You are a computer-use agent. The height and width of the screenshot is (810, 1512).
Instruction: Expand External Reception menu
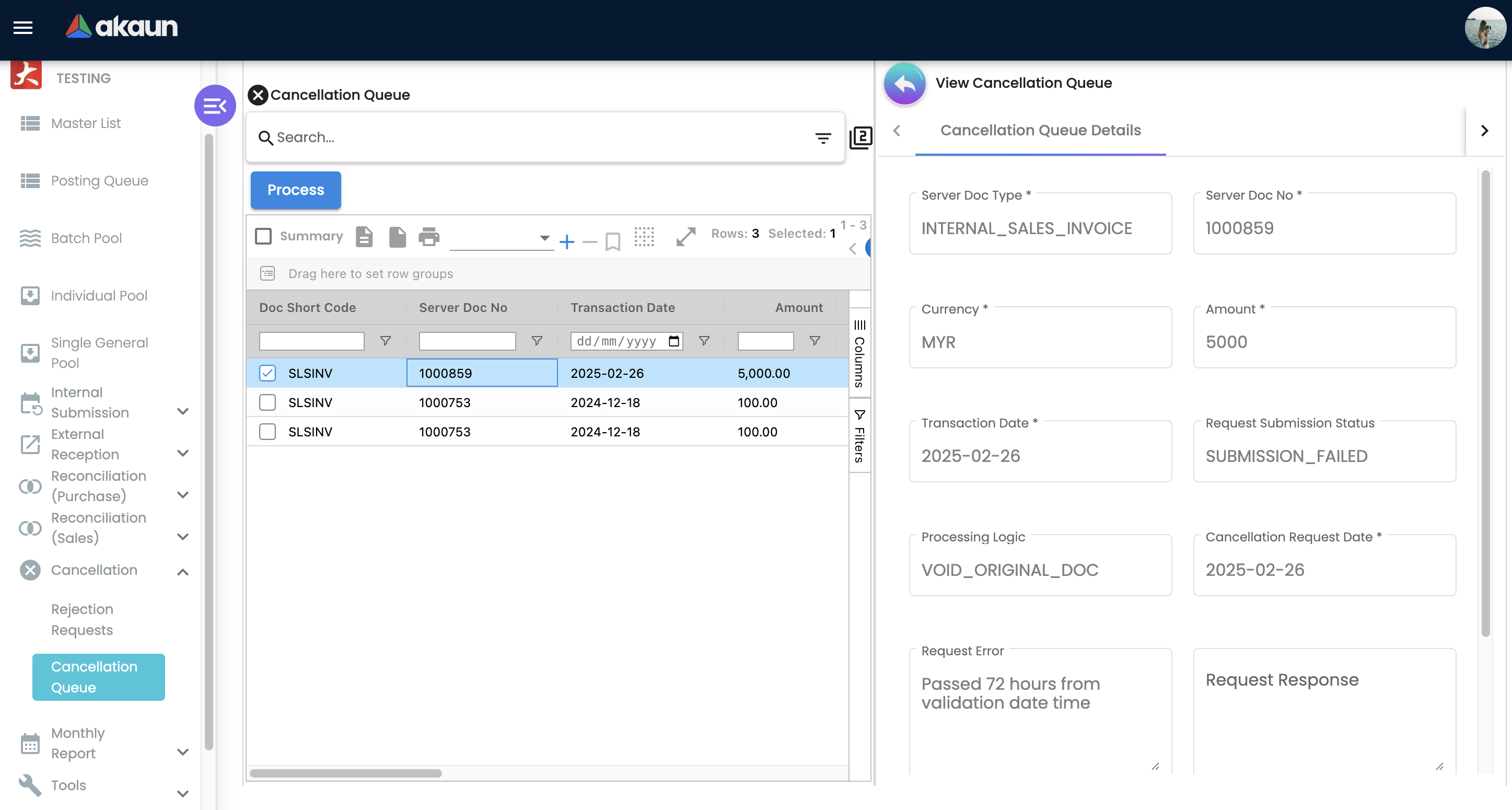[x=183, y=453]
